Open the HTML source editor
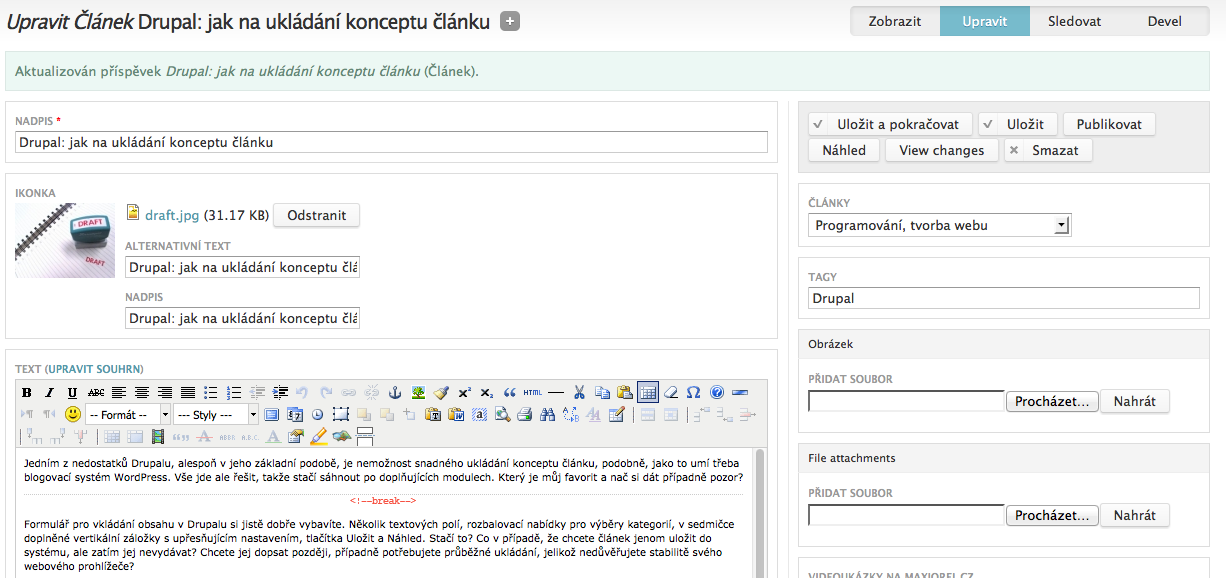The width and height of the screenshot is (1226, 578). (533, 392)
